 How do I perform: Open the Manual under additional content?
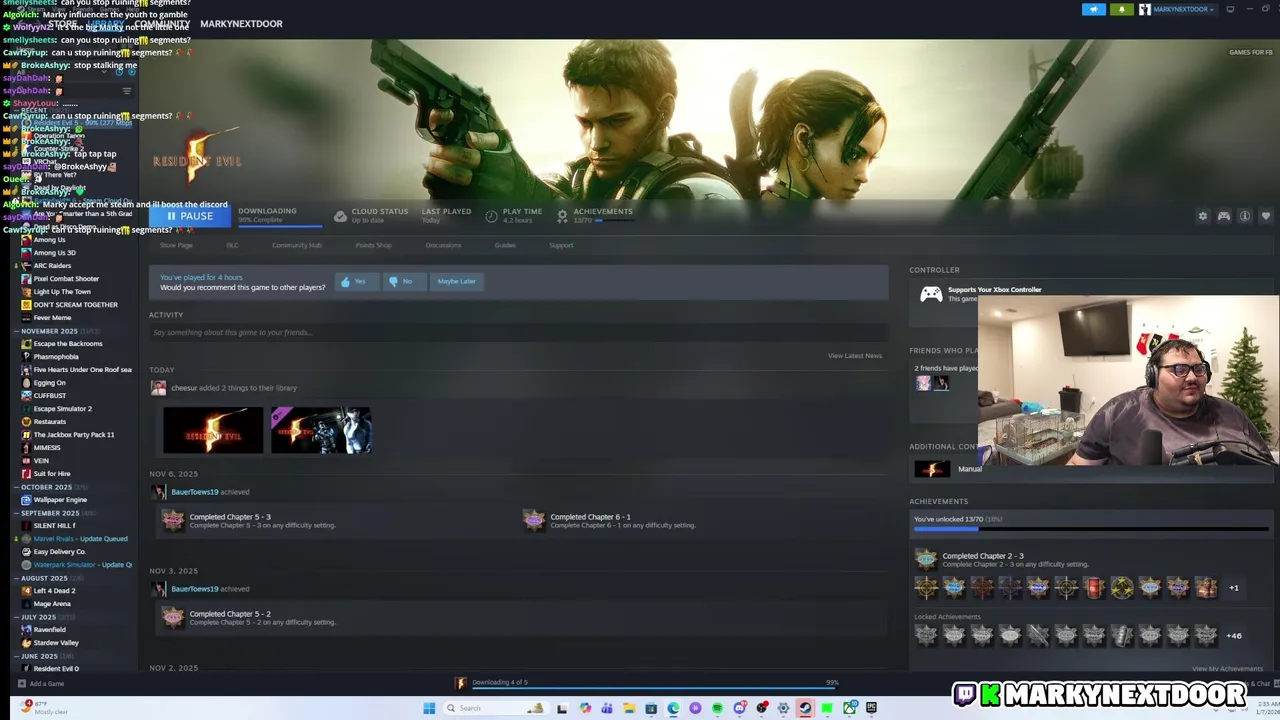click(969, 469)
